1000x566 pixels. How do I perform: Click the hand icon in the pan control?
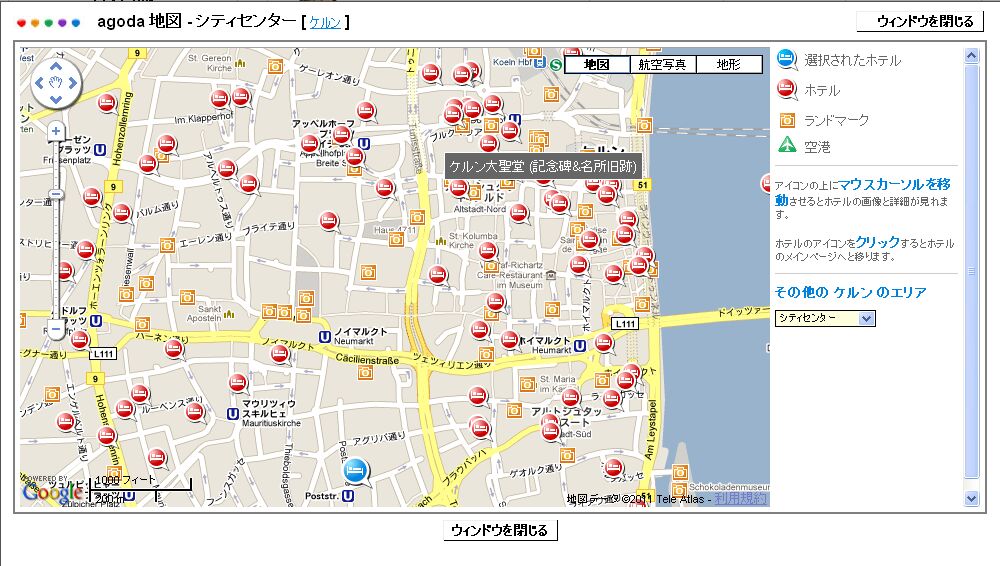click(56, 83)
